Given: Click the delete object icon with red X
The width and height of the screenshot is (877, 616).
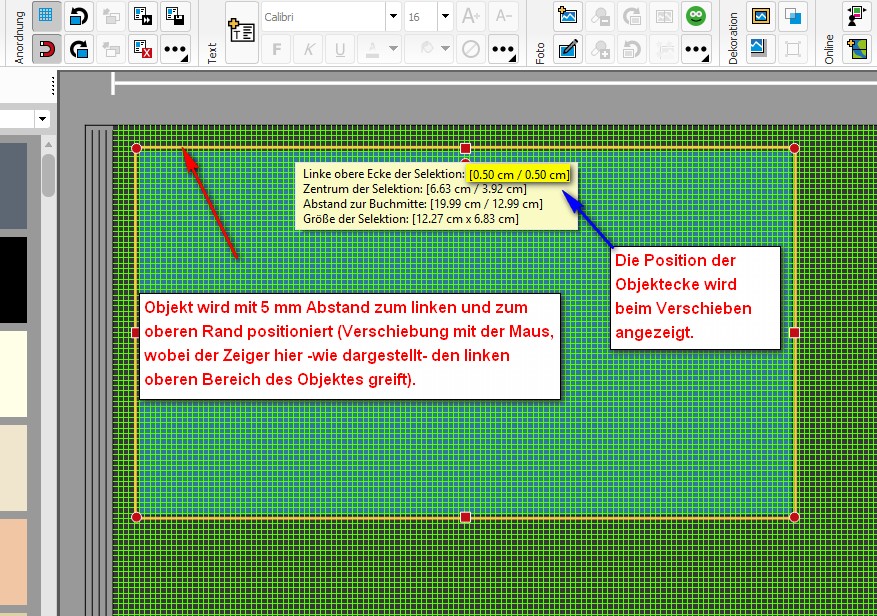Looking at the screenshot, I should pyautogui.click(x=142, y=48).
